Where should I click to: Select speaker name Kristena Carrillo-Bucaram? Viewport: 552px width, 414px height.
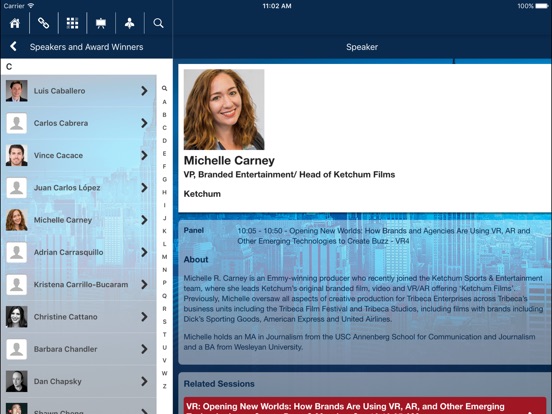tap(81, 284)
